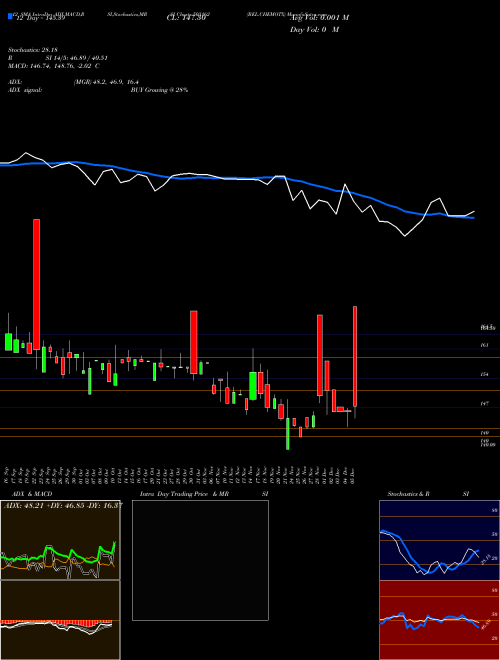Click the RSI '14/5: 46.89 / 49.51' value
The width and height of the screenshot is (500, 660).
[77, 58]
